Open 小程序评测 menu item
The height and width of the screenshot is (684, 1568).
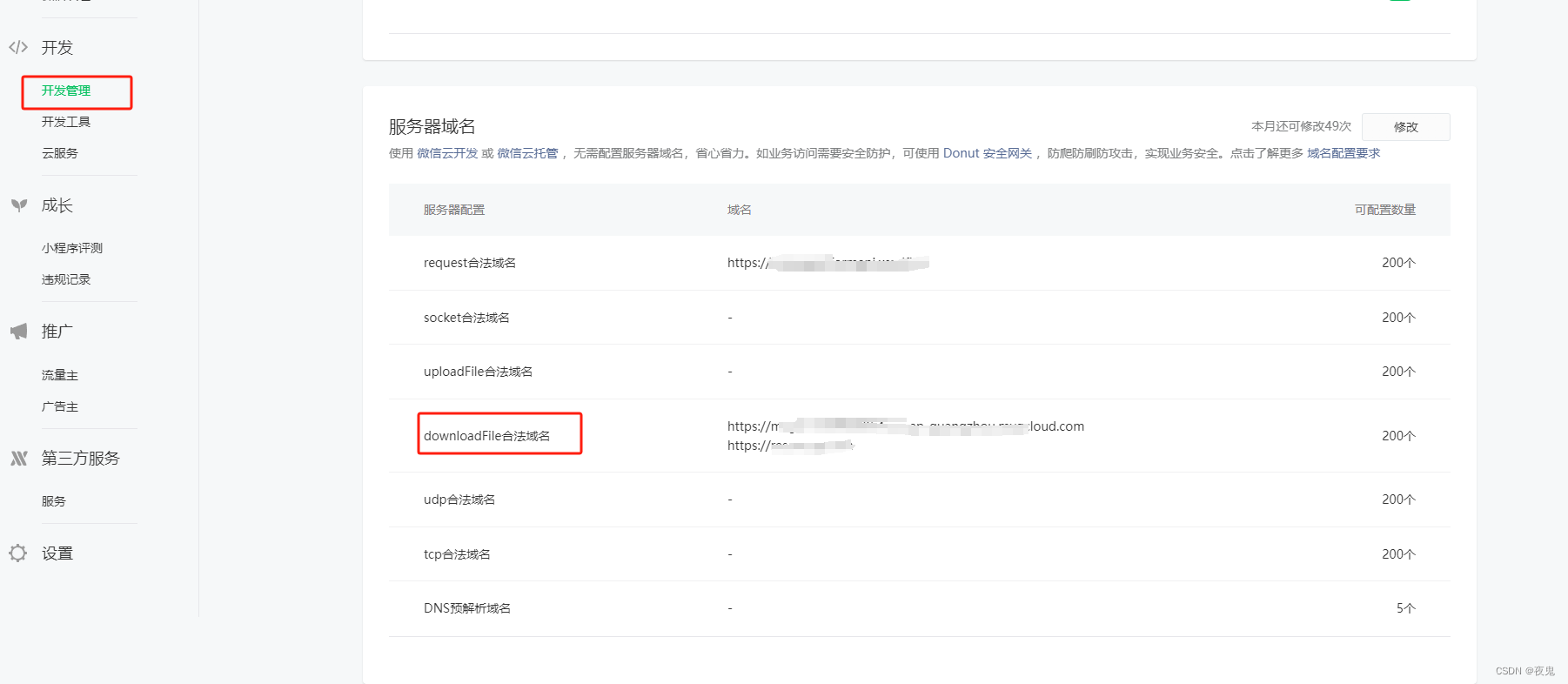point(72,248)
